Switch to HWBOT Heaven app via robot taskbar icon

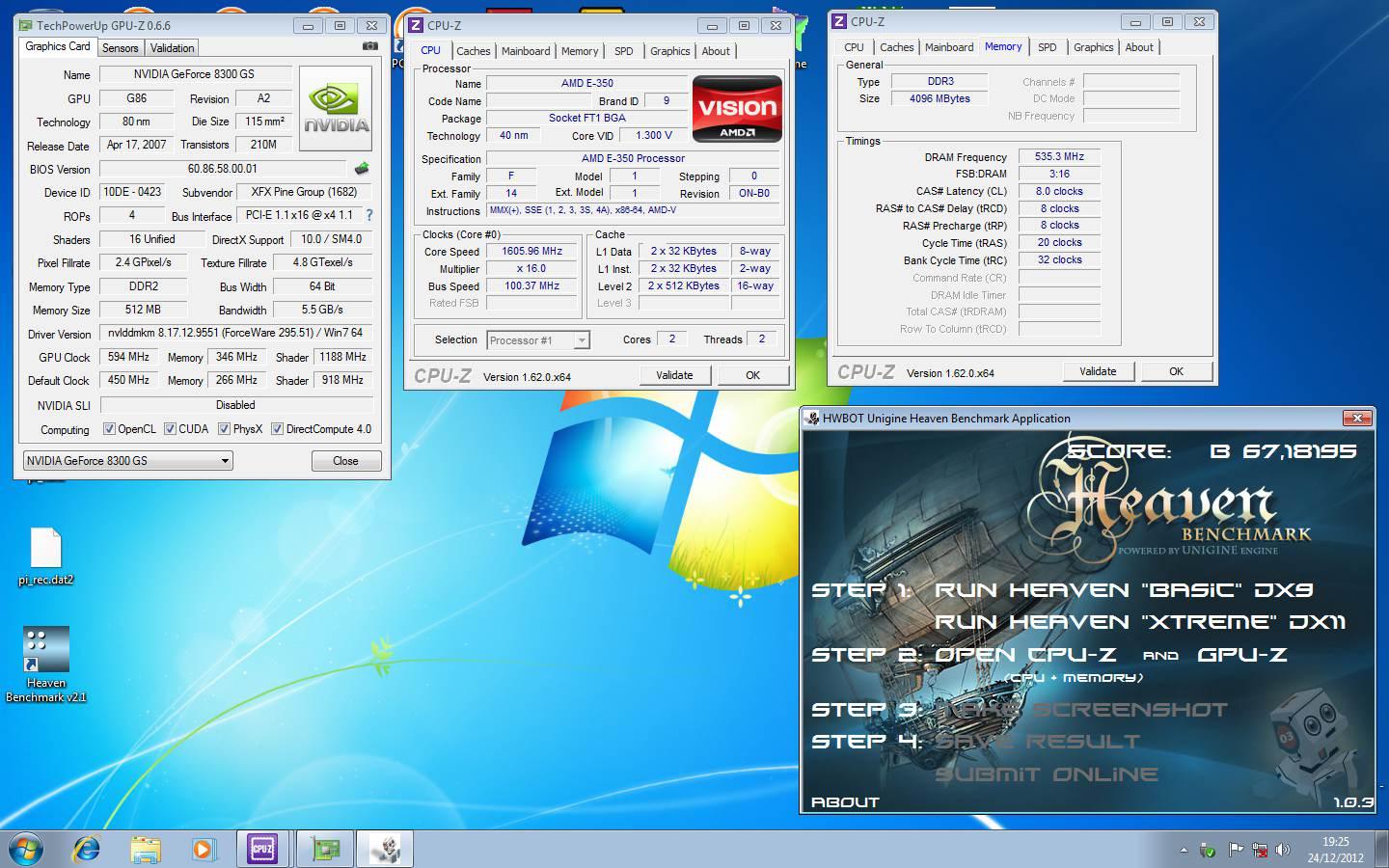click(385, 849)
